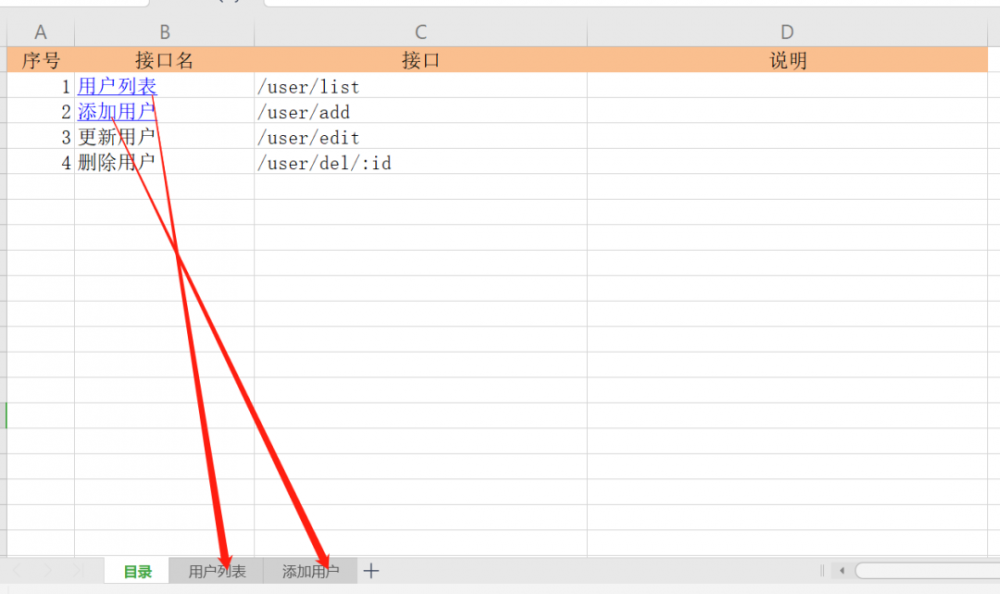This screenshot has width=1000, height=594.
Task: Select column D header
Action: (786, 33)
